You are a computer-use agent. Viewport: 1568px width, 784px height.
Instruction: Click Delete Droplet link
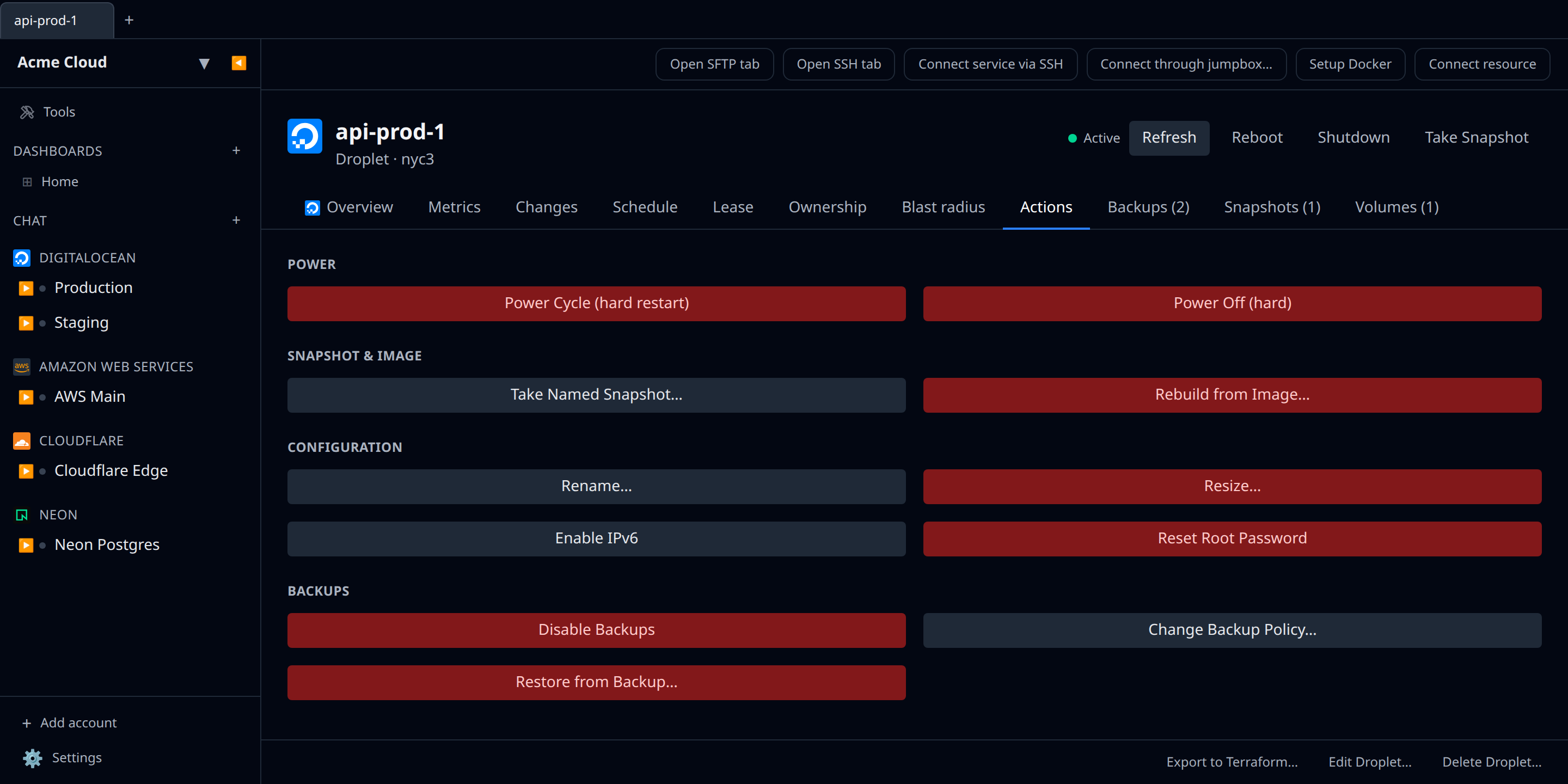click(1491, 762)
